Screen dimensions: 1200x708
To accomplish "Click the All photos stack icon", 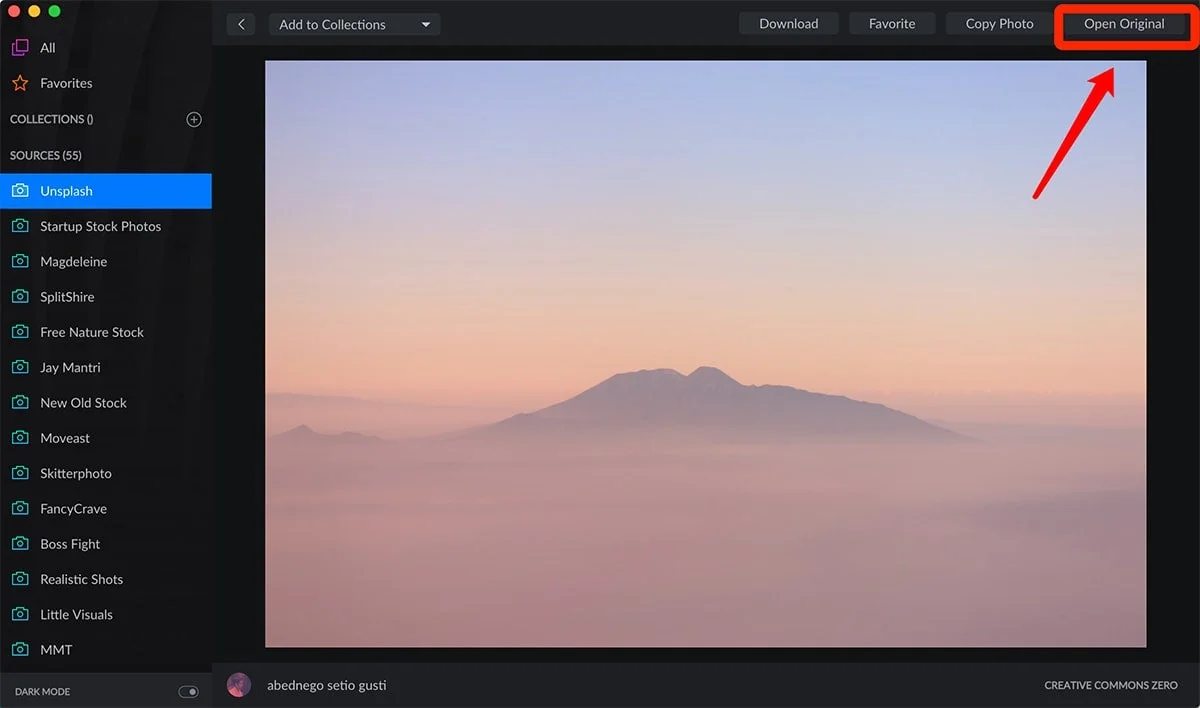I will 19,48.
